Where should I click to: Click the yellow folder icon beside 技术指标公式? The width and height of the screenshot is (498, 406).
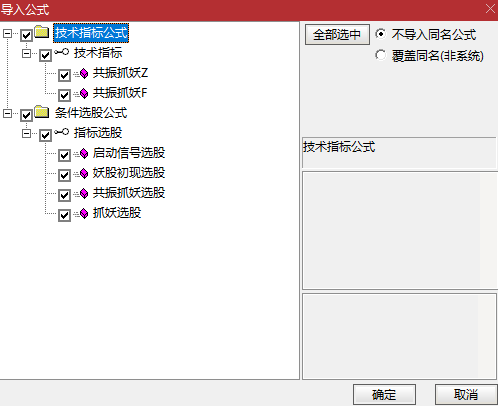pos(42,32)
